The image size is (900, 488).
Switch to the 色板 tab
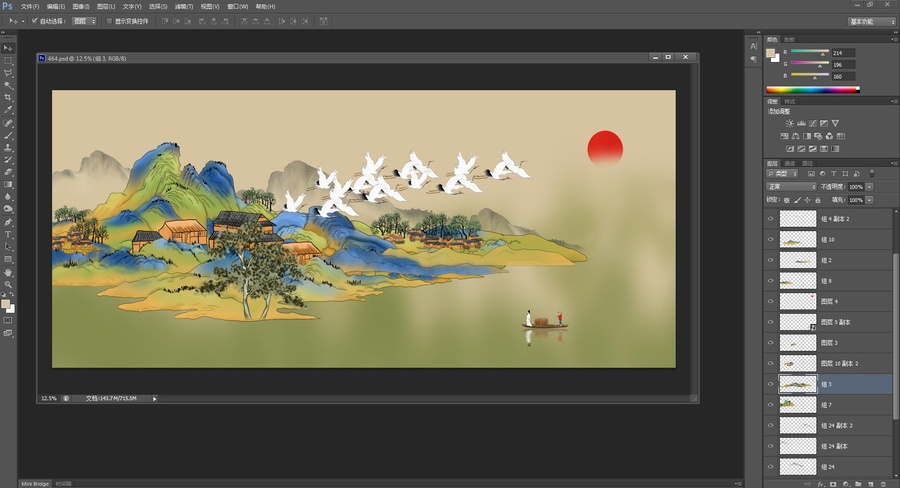[789, 40]
